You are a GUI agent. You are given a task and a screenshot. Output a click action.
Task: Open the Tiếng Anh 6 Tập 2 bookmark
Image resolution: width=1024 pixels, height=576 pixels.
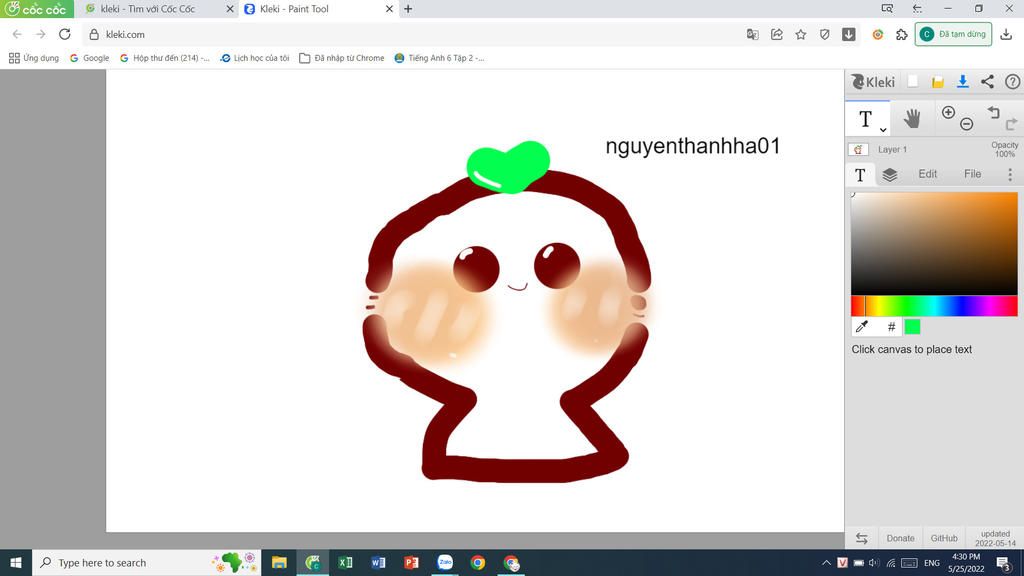[x=439, y=58]
